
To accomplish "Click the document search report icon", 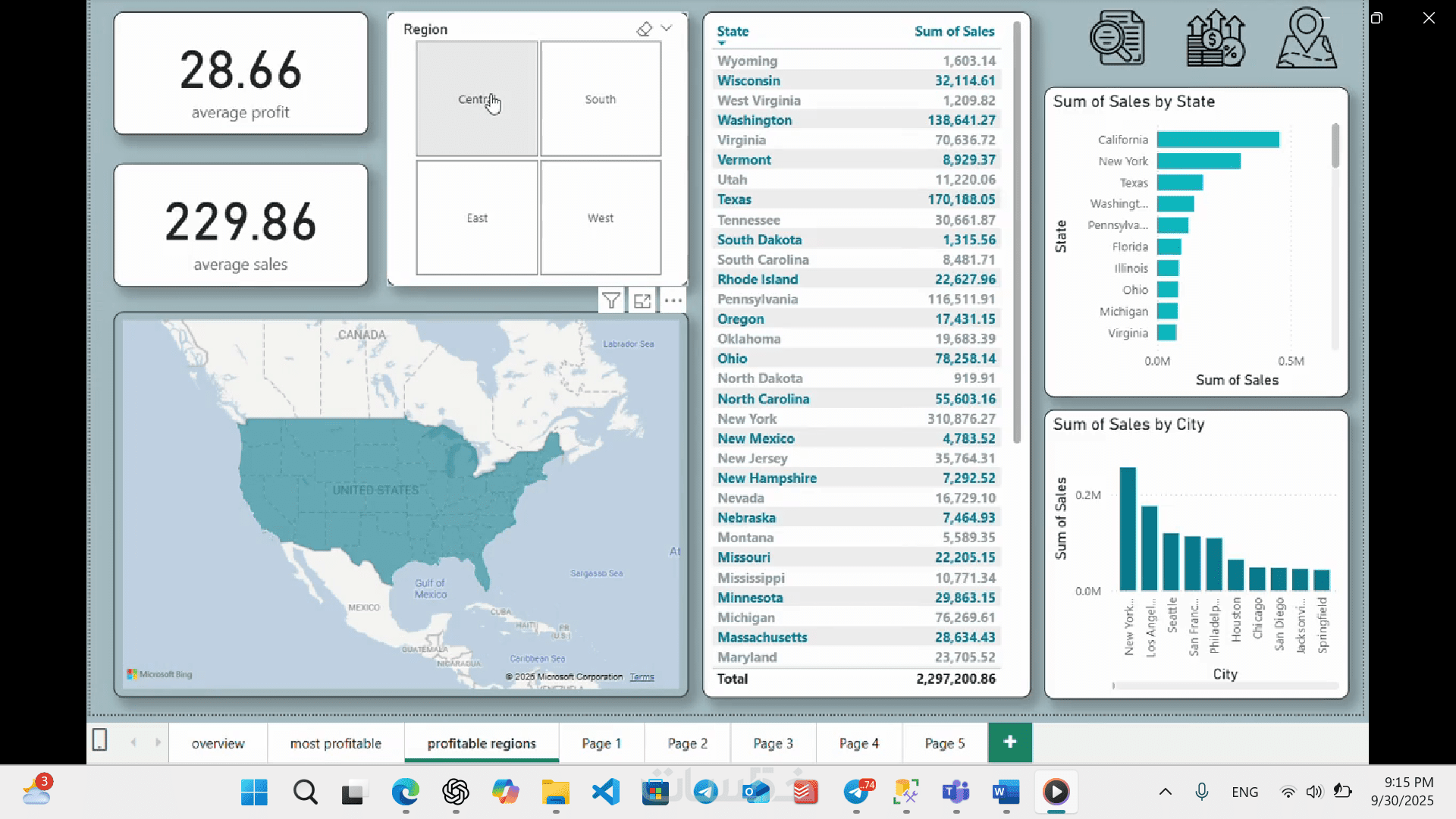I will [x=1117, y=38].
